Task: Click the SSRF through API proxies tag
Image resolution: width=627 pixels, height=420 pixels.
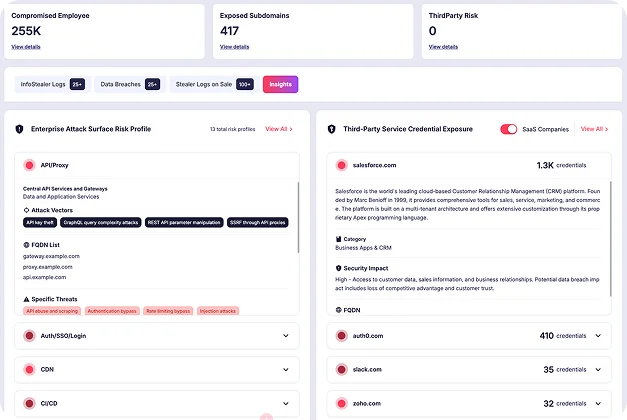Action: point(258,222)
